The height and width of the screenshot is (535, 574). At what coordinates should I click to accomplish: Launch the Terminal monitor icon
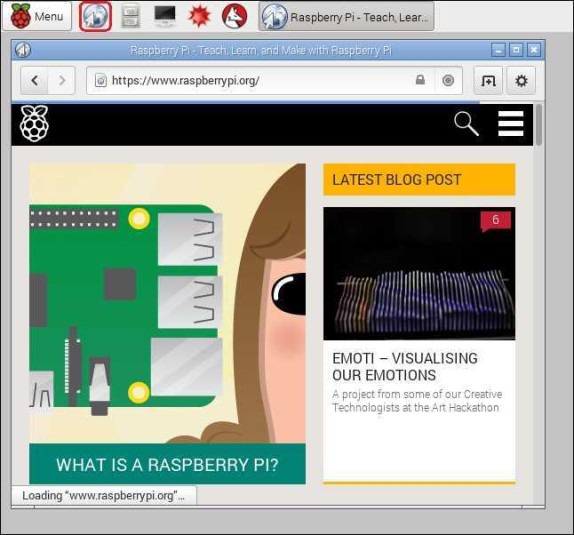pyautogui.click(x=164, y=16)
